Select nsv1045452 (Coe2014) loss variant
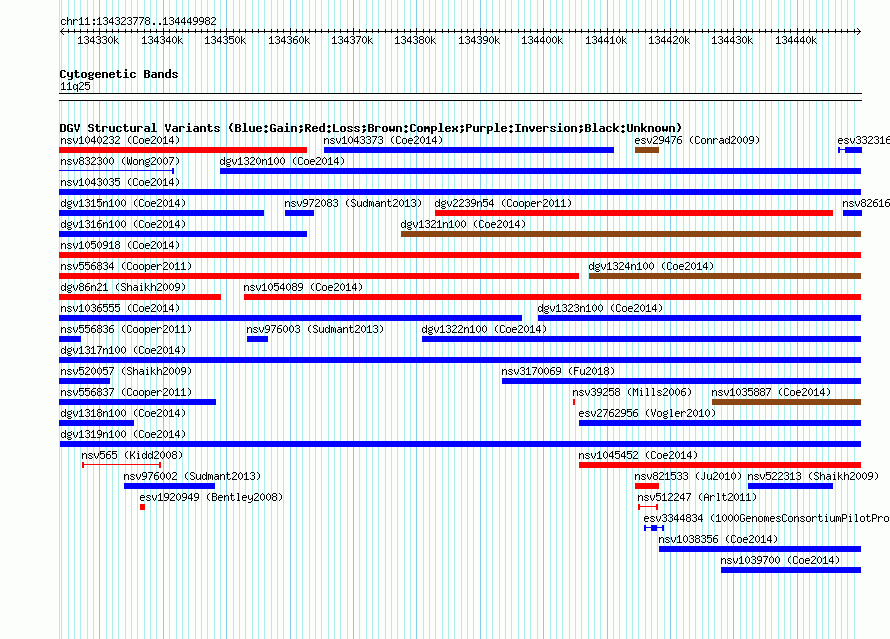 pyautogui.click(x=720, y=465)
